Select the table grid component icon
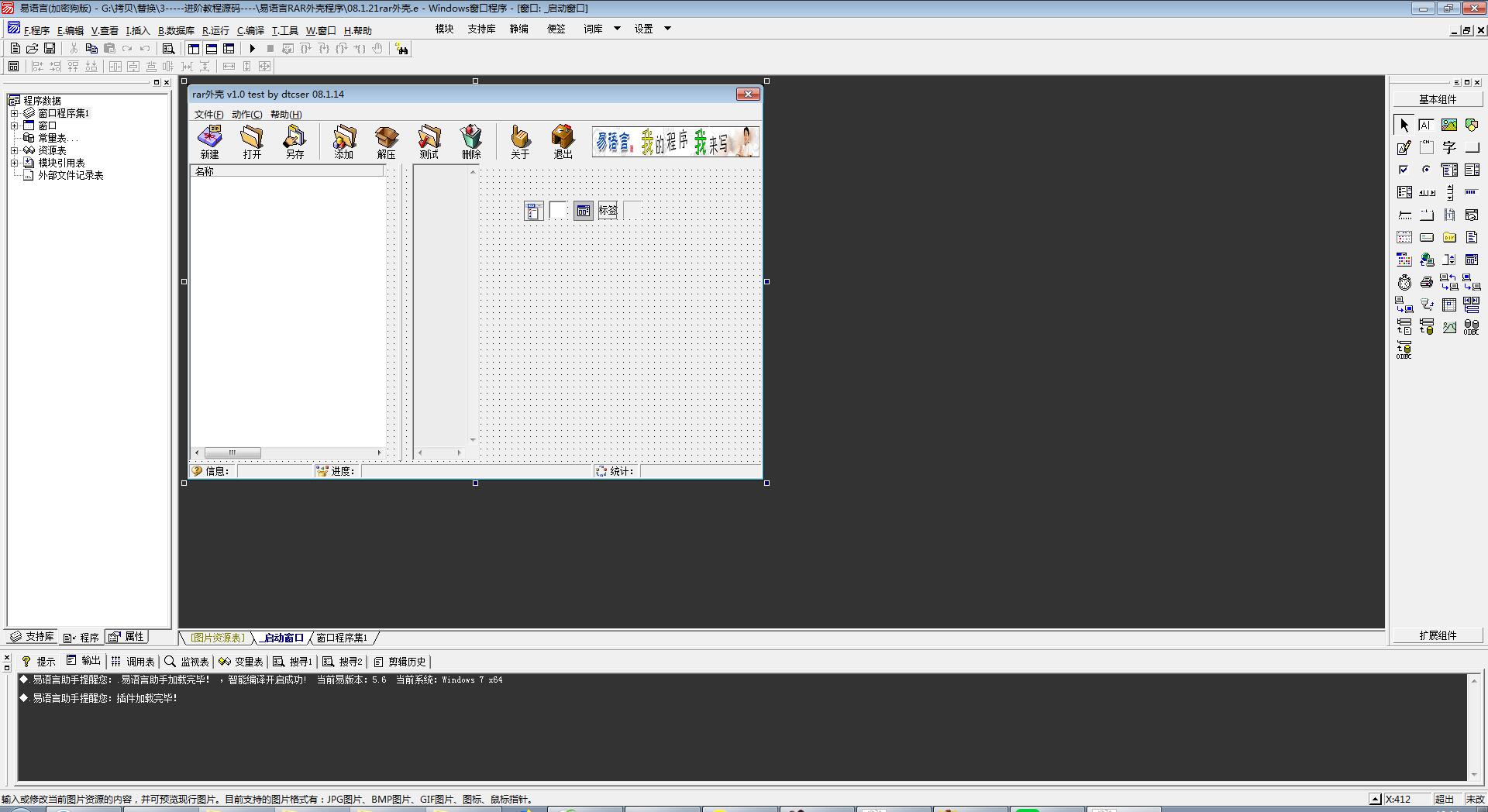The width and height of the screenshot is (1488, 812). pyautogui.click(x=1449, y=304)
